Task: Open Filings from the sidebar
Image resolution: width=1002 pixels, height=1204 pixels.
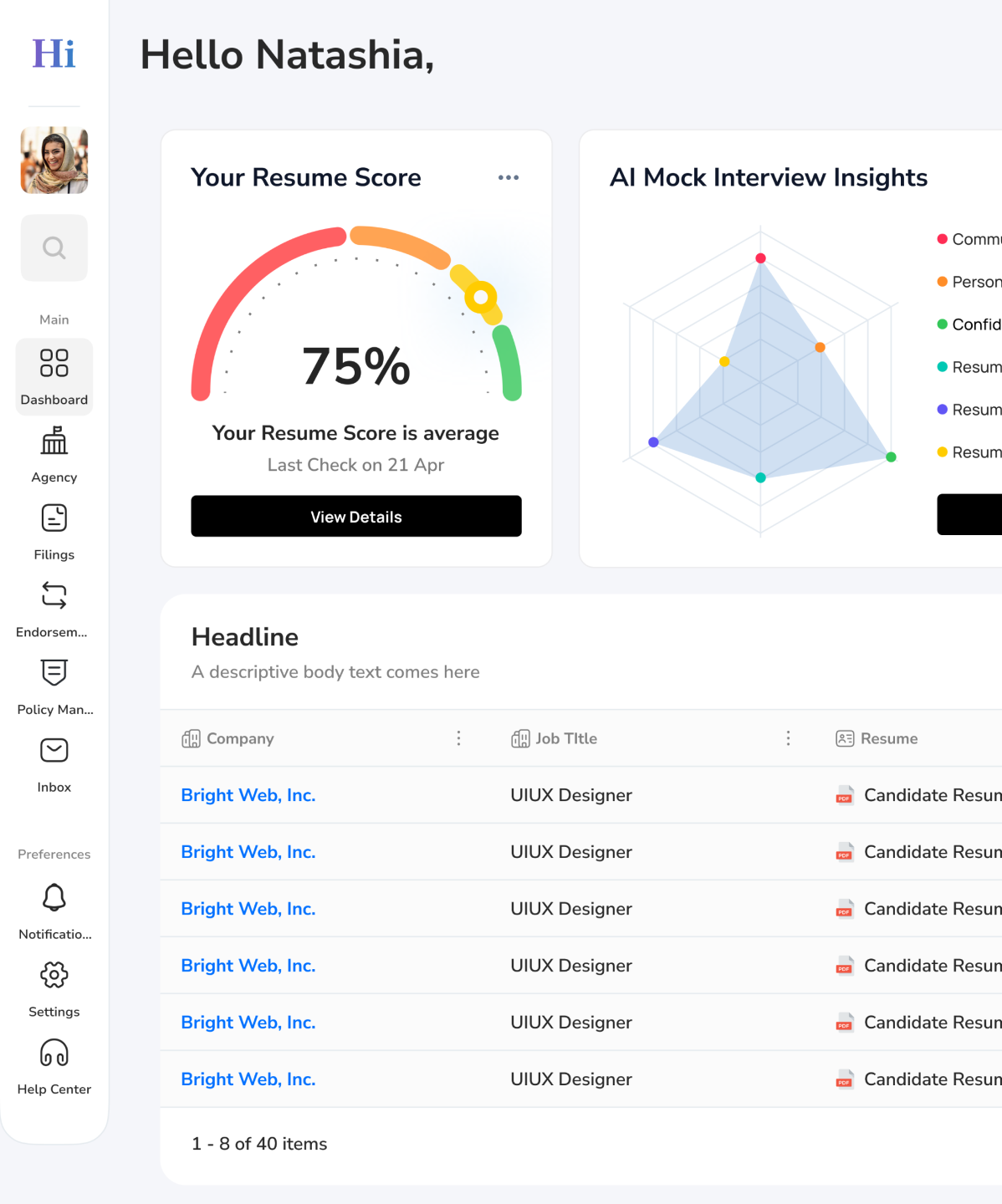Action: pyautogui.click(x=54, y=518)
